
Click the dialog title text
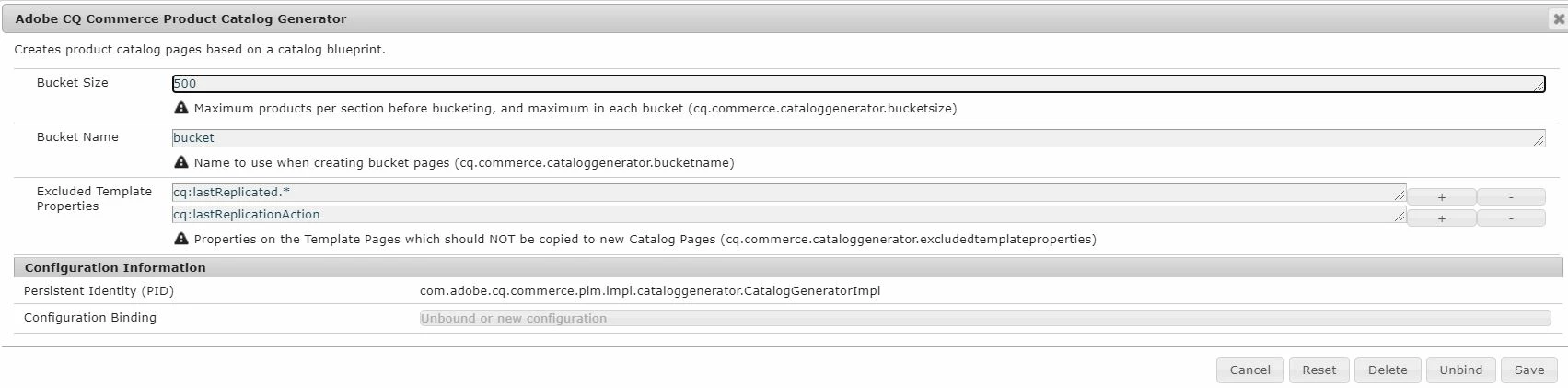coord(181,18)
